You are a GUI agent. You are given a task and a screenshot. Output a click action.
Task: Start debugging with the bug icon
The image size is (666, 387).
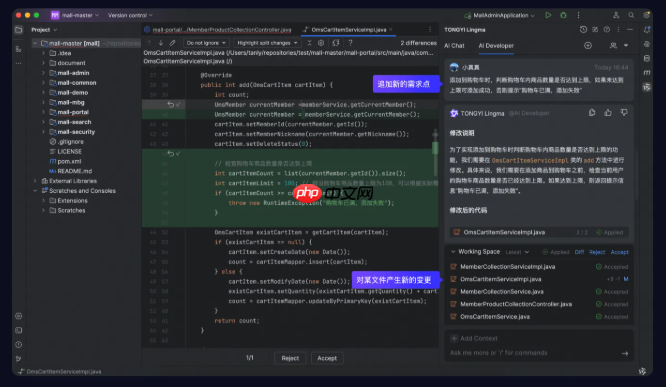(x=563, y=15)
